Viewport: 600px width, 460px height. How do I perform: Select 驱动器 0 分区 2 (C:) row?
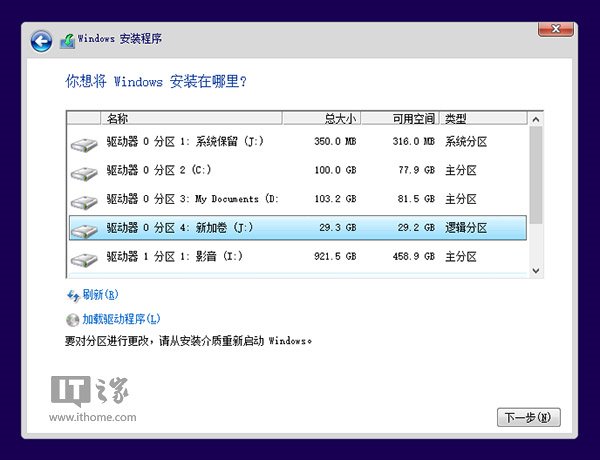point(298,170)
